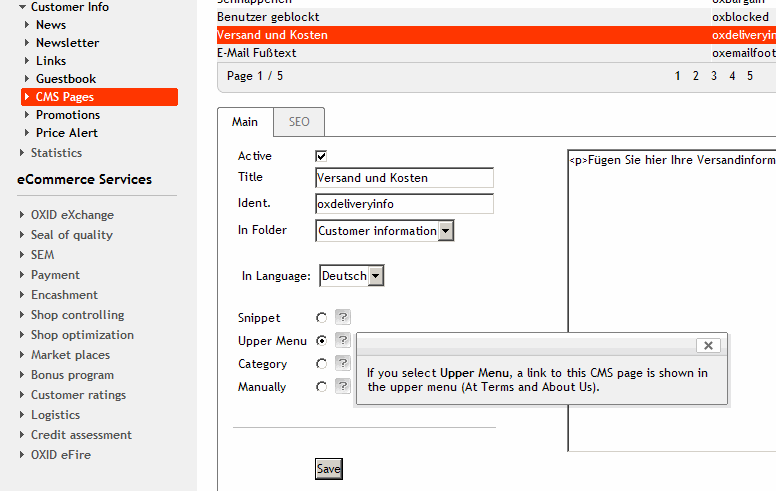
Task: Select the Snippet radio button
Action: coord(321,318)
